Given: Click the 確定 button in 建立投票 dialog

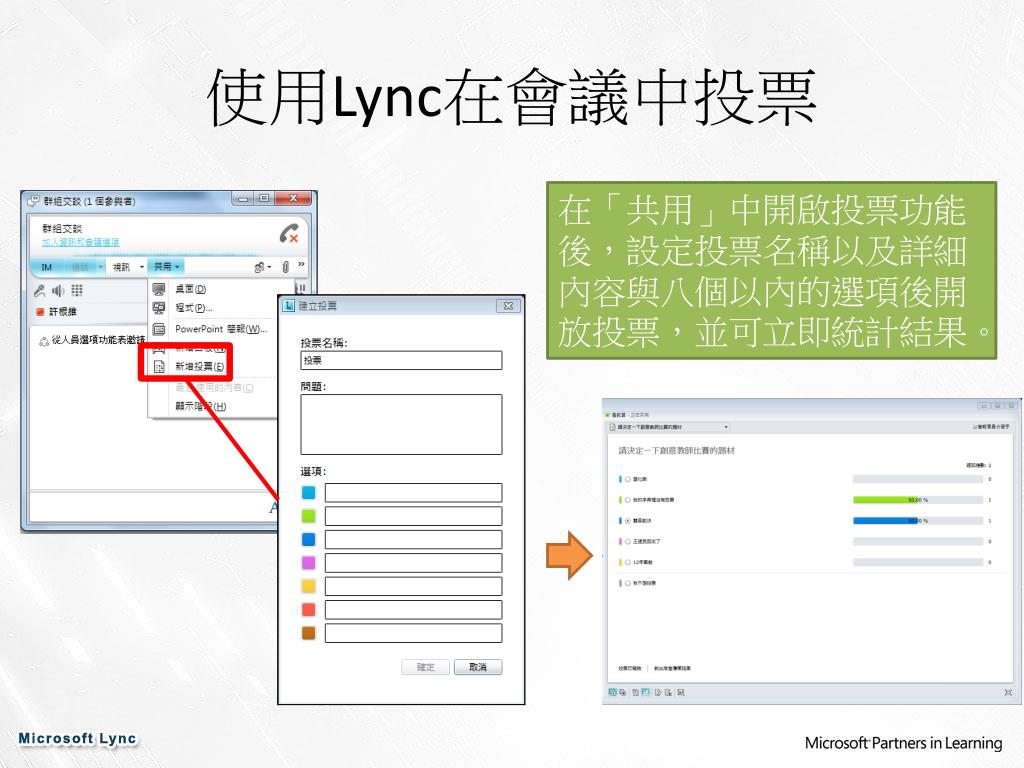Looking at the screenshot, I should (426, 667).
